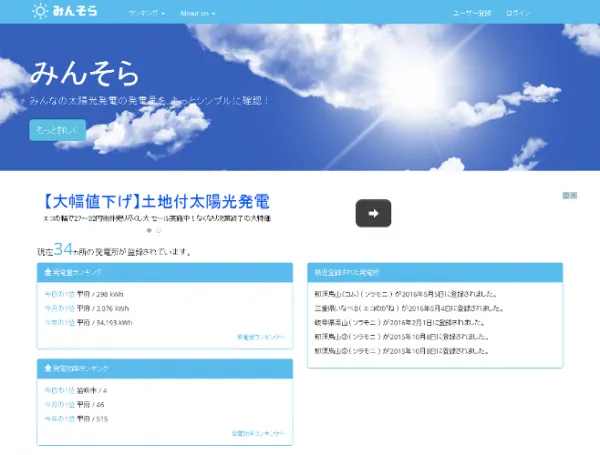Select the 岐阜県高山 entry from 2016年2月1日
This screenshot has width=600, height=455.
click(x=400, y=323)
